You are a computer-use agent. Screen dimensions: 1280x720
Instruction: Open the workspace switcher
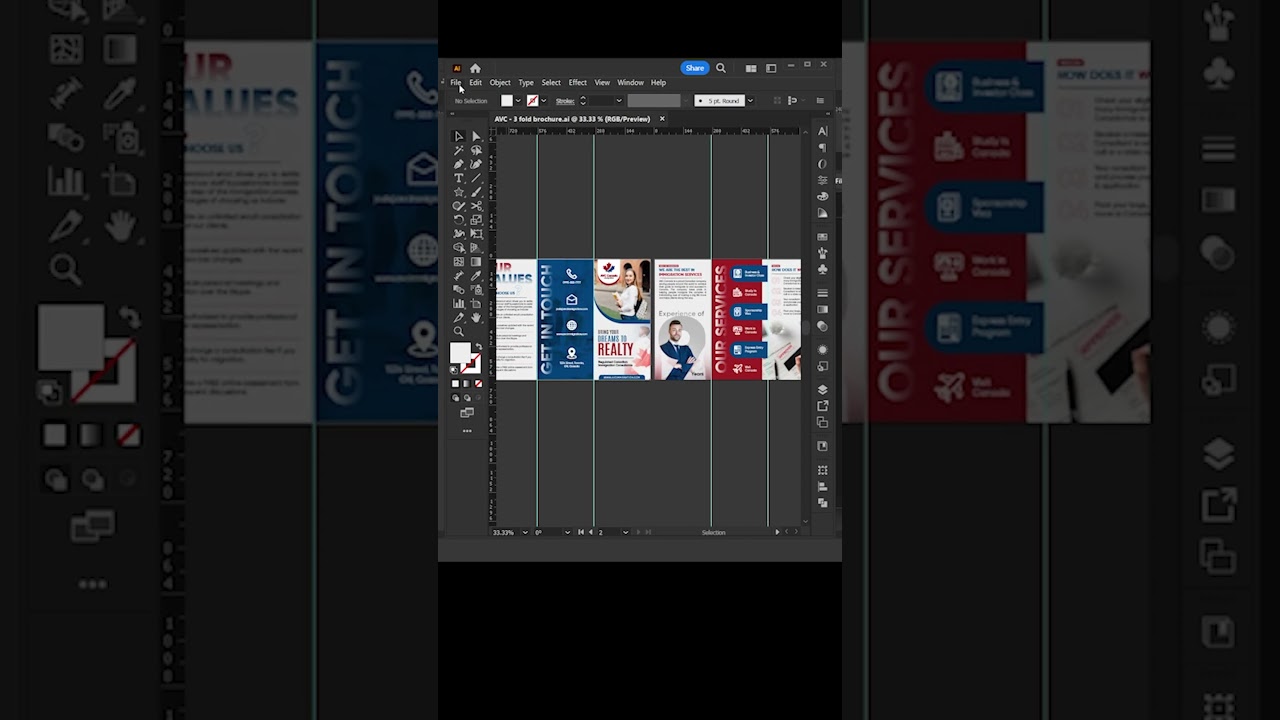click(x=771, y=68)
